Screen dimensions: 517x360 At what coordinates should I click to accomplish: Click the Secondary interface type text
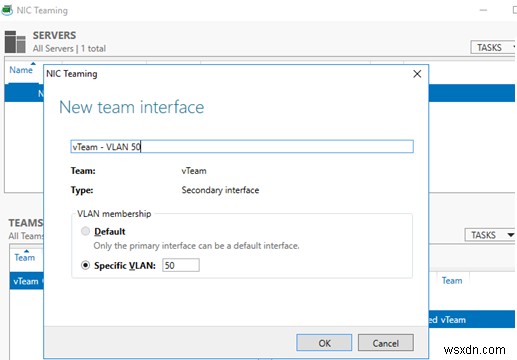point(220,190)
